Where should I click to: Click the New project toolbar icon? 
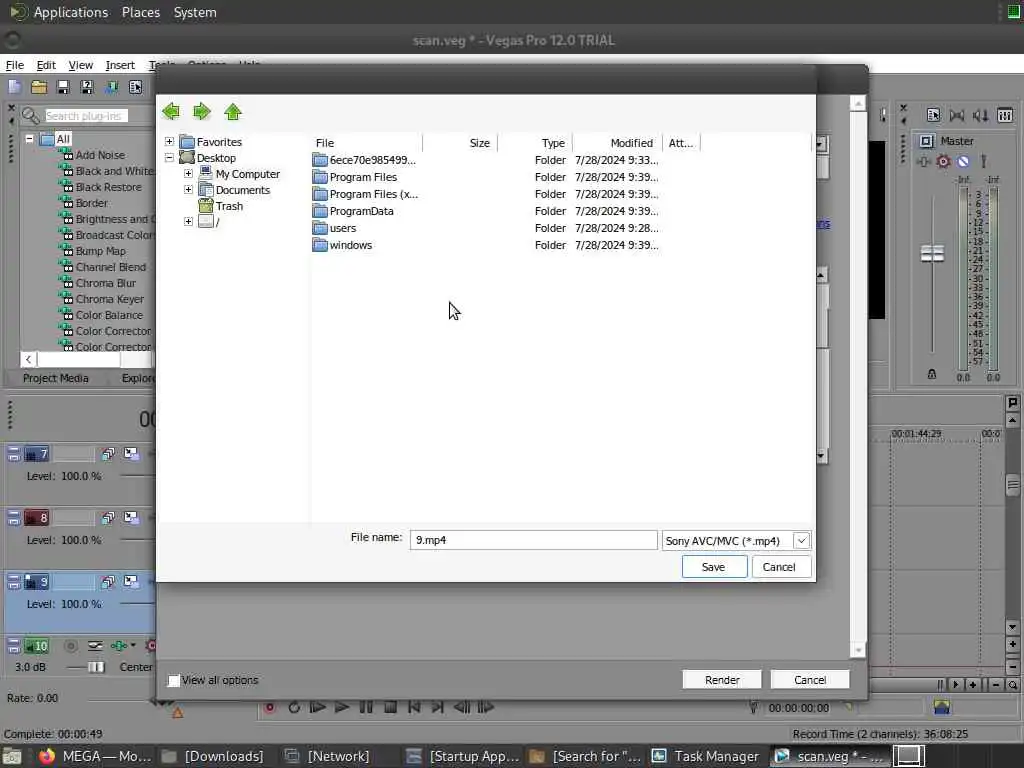(x=14, y=86)
